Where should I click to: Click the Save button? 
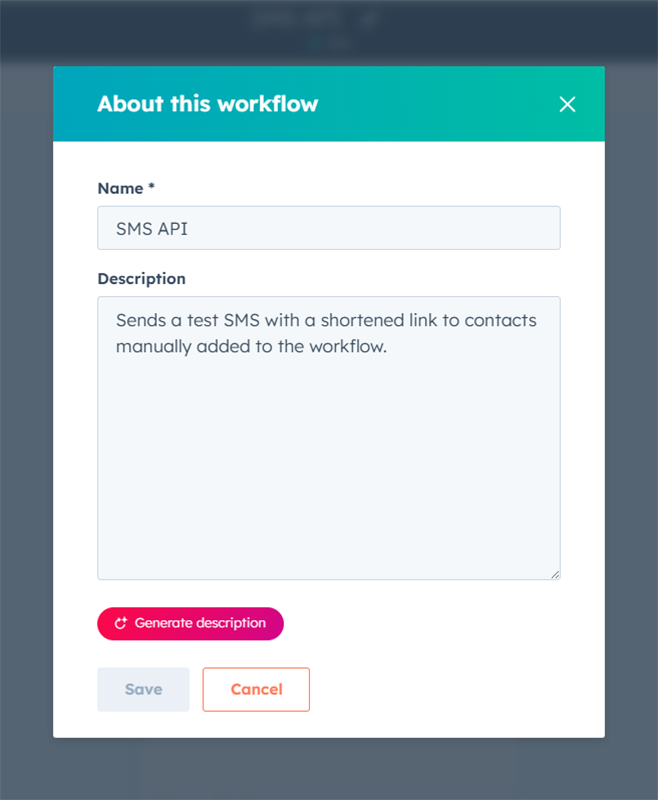point(143,689)
